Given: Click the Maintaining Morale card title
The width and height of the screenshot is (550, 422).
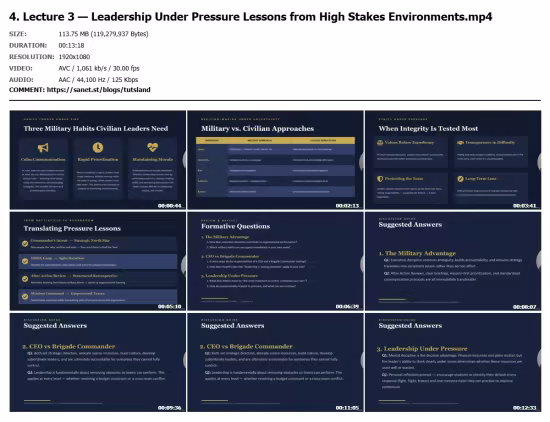Looking at the screenshot, I should point(153,160).
